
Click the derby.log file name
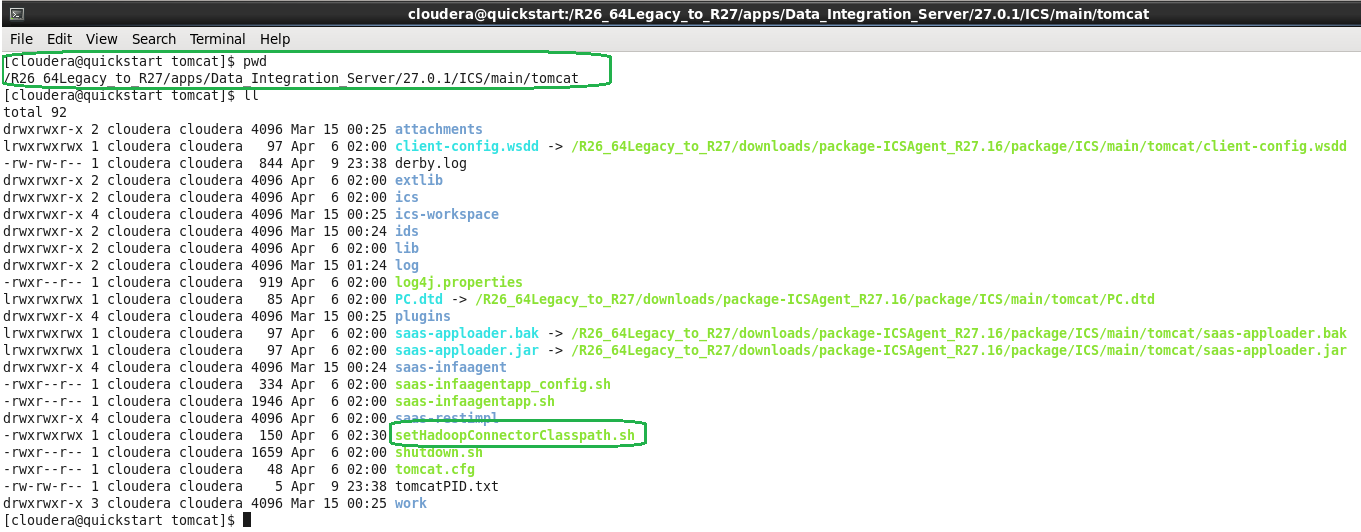click(x=431, y=163)
